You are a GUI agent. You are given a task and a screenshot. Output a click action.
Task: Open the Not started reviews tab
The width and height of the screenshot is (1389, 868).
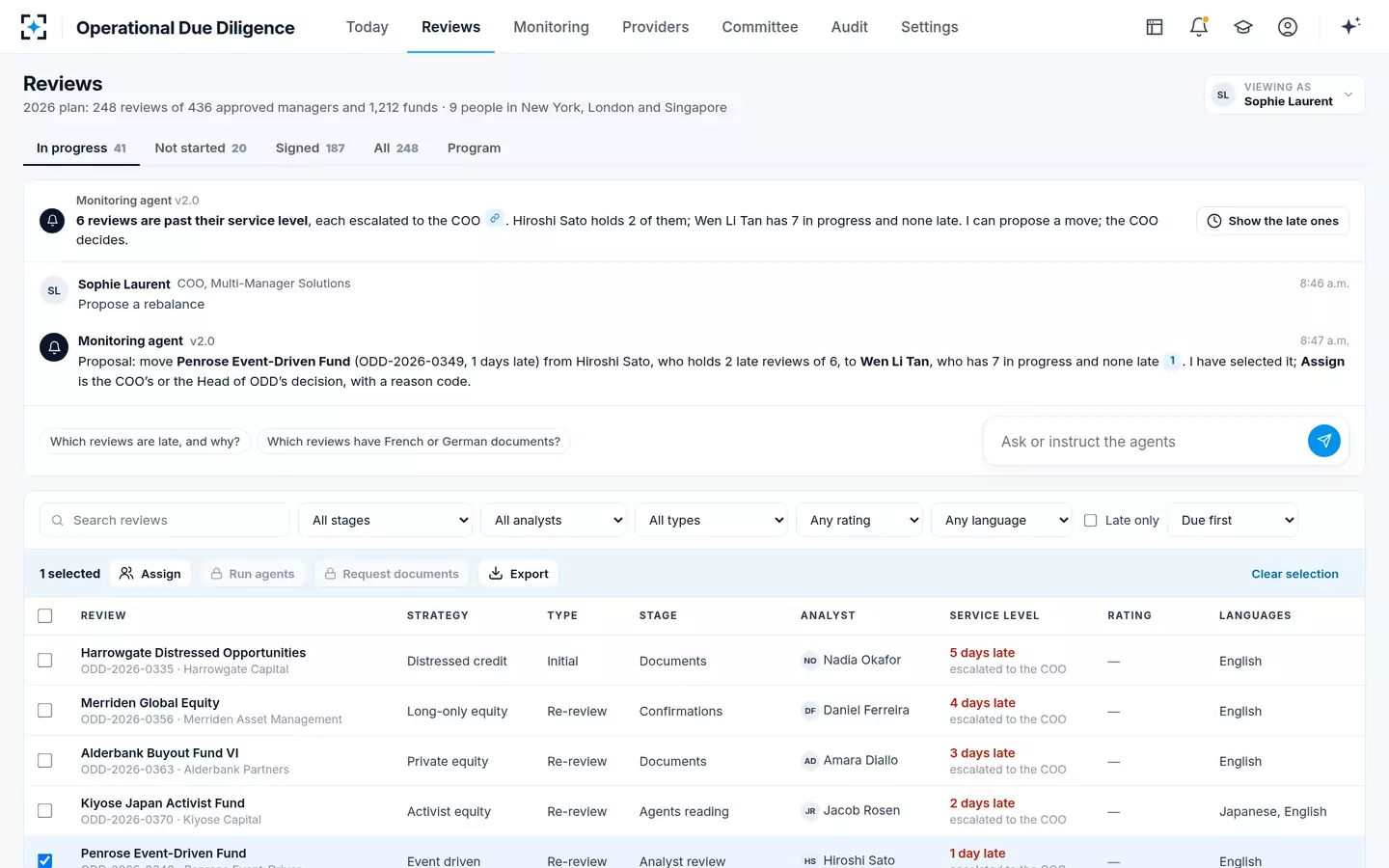point(201,148)
